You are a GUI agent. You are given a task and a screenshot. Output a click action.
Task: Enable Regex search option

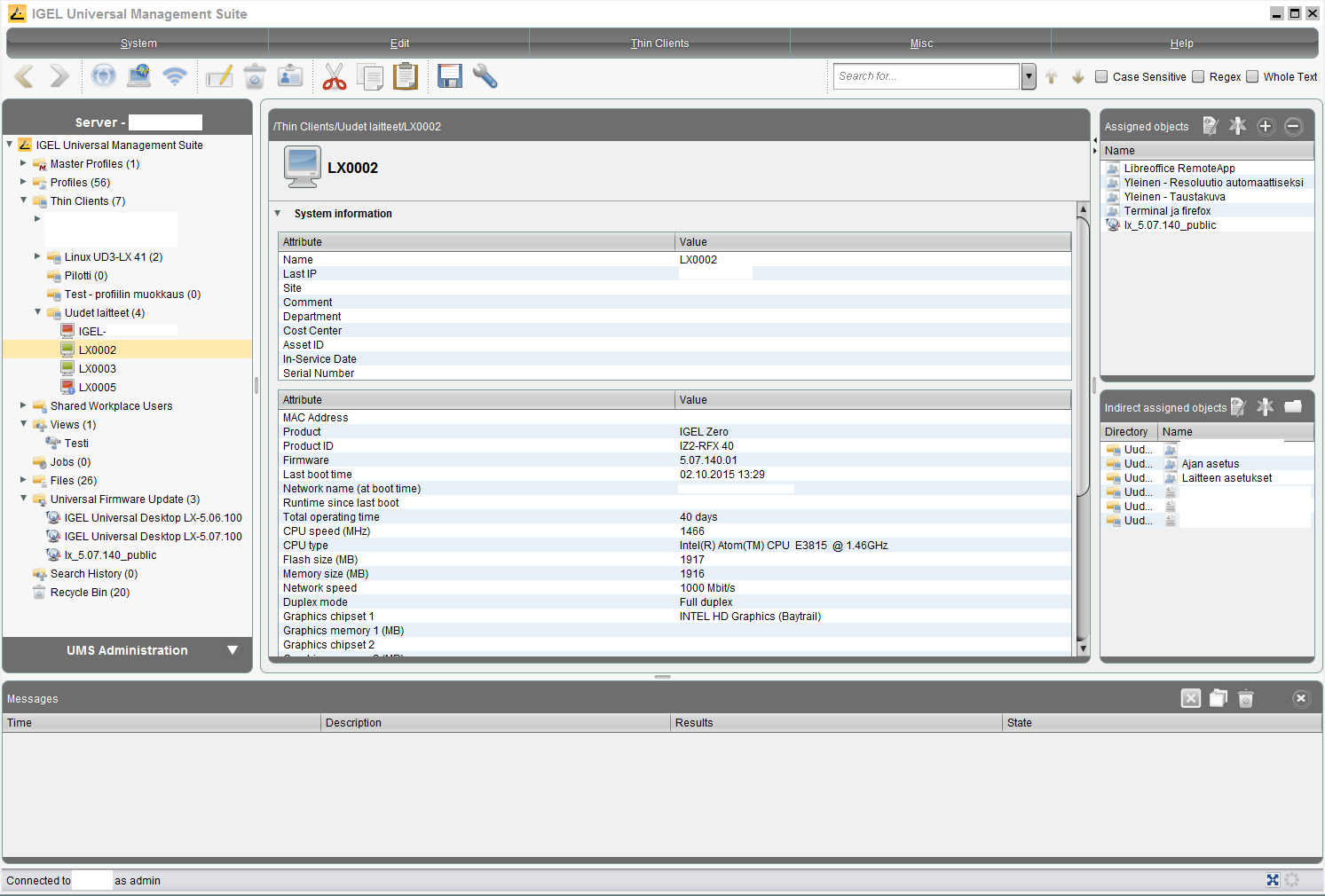pyautogui.click(x=1198, y=76)
